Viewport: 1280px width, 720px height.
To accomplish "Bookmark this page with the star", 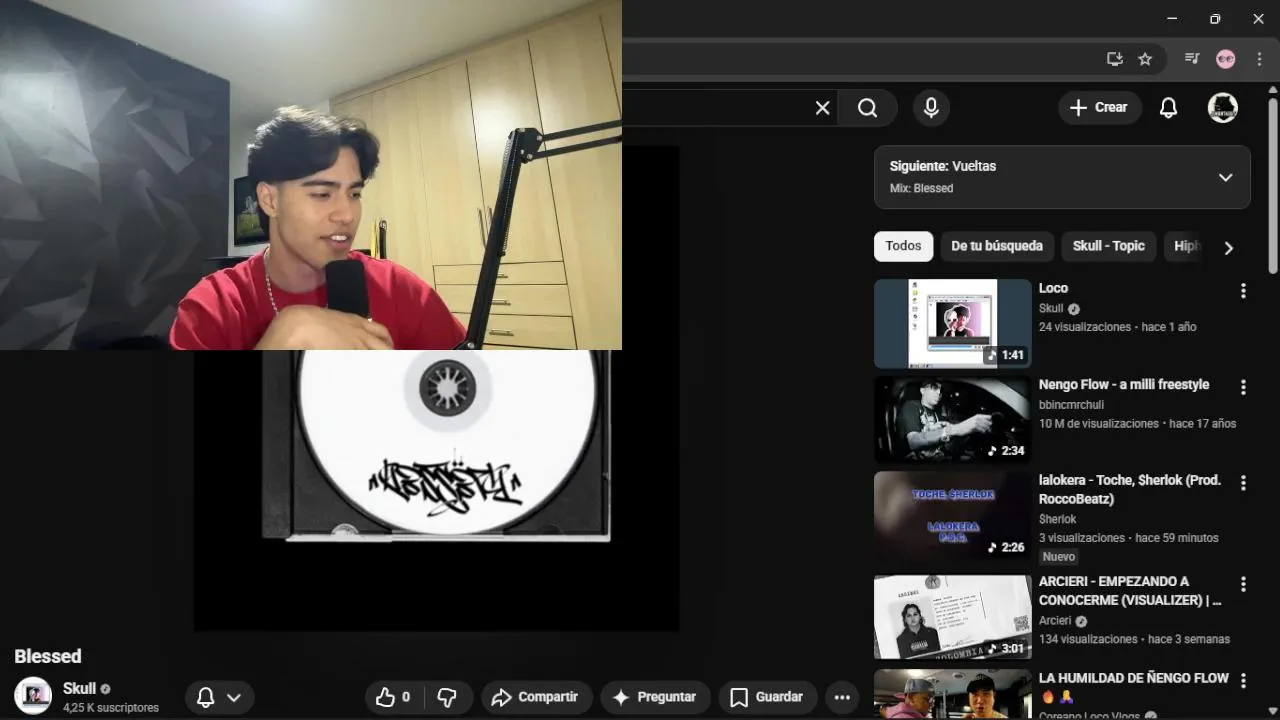I will point(1145,59).
